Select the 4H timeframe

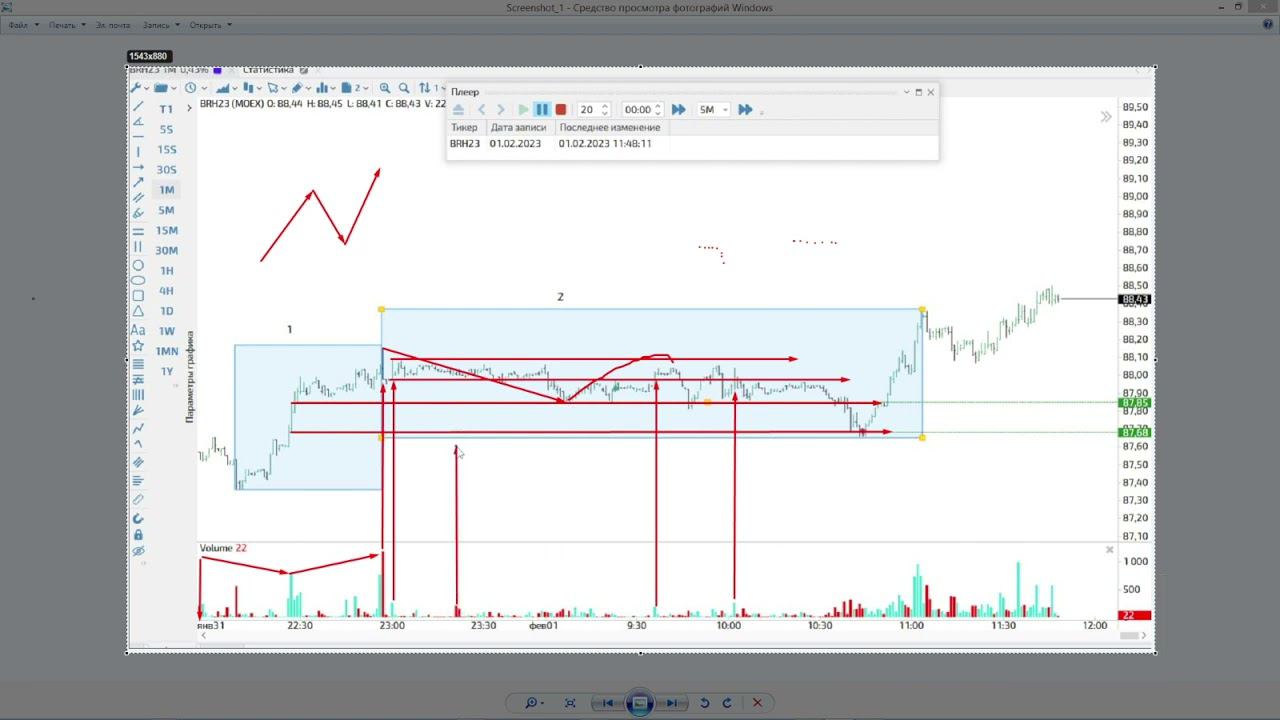[x=166, y=291]
